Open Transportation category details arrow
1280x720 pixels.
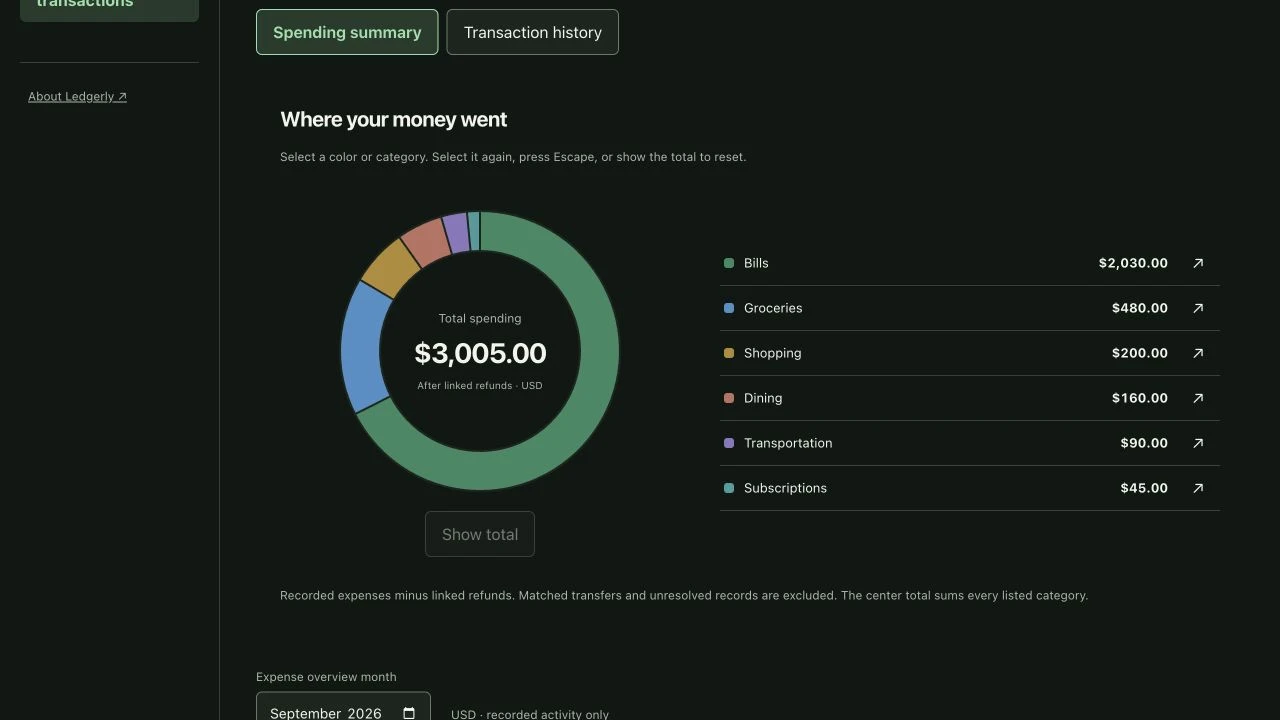click(1198, 443)
